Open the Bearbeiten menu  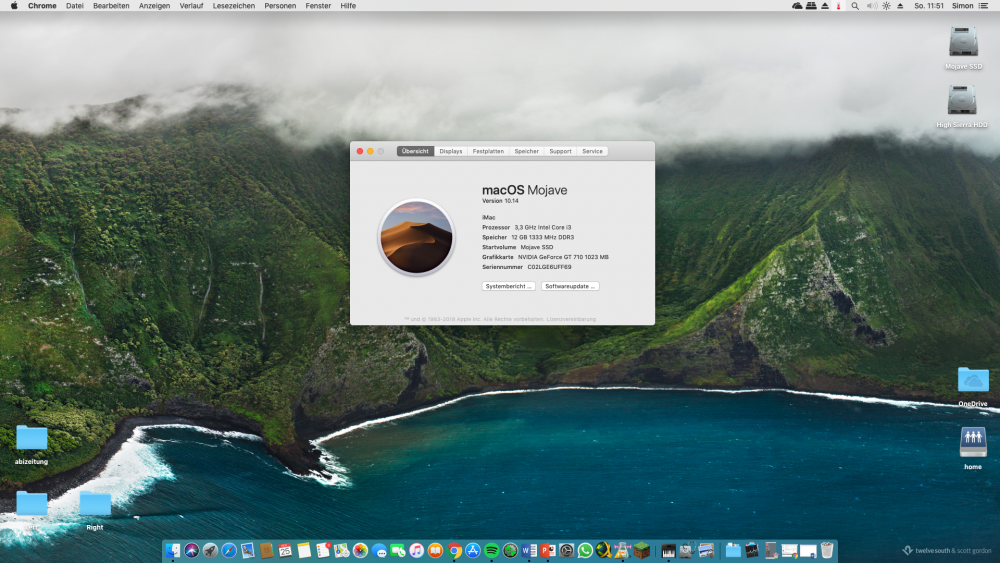[111, 6]
